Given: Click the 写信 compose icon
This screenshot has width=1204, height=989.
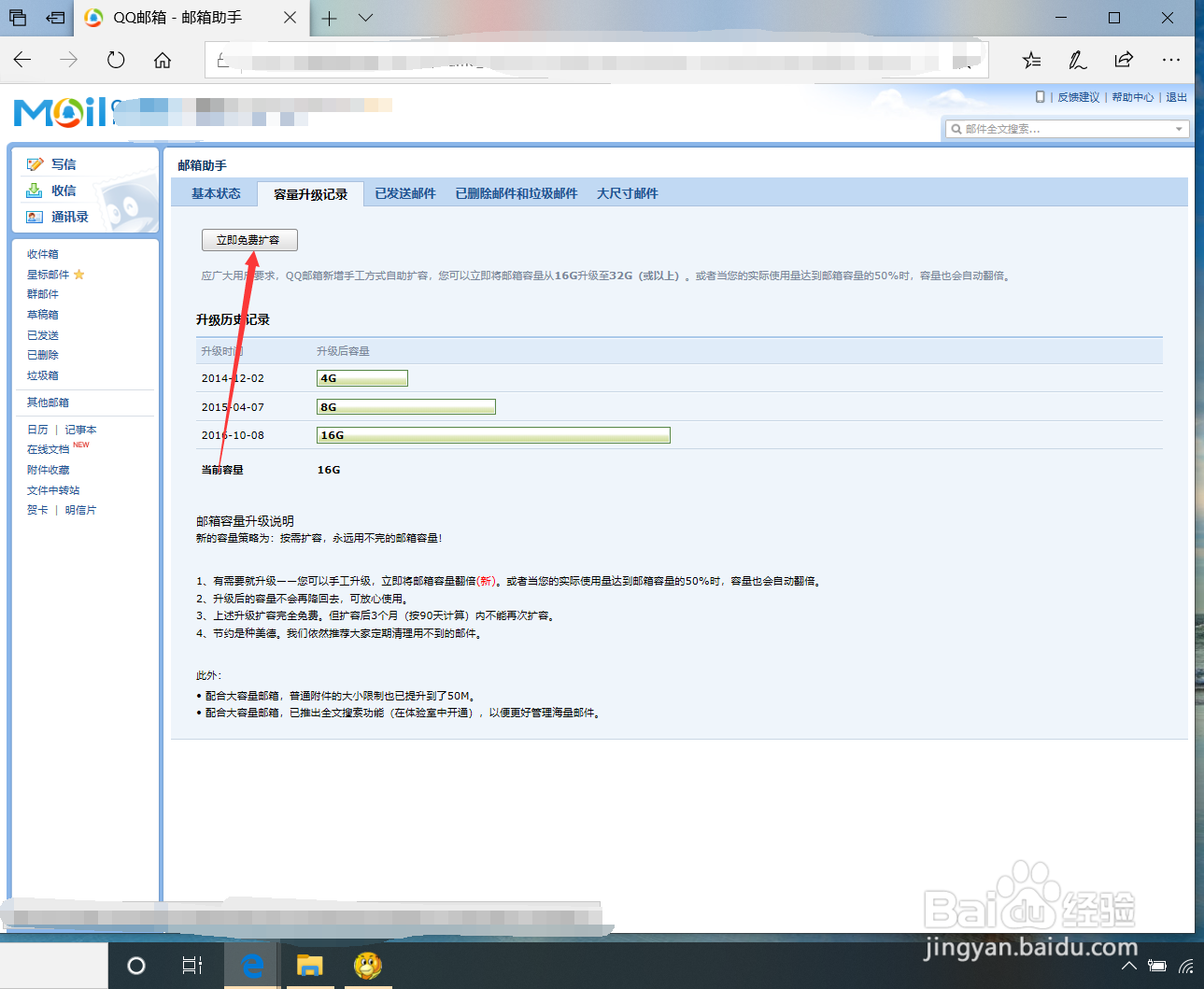Looking at the screenshot, I should pyautogui.click(x=35, y=164).
